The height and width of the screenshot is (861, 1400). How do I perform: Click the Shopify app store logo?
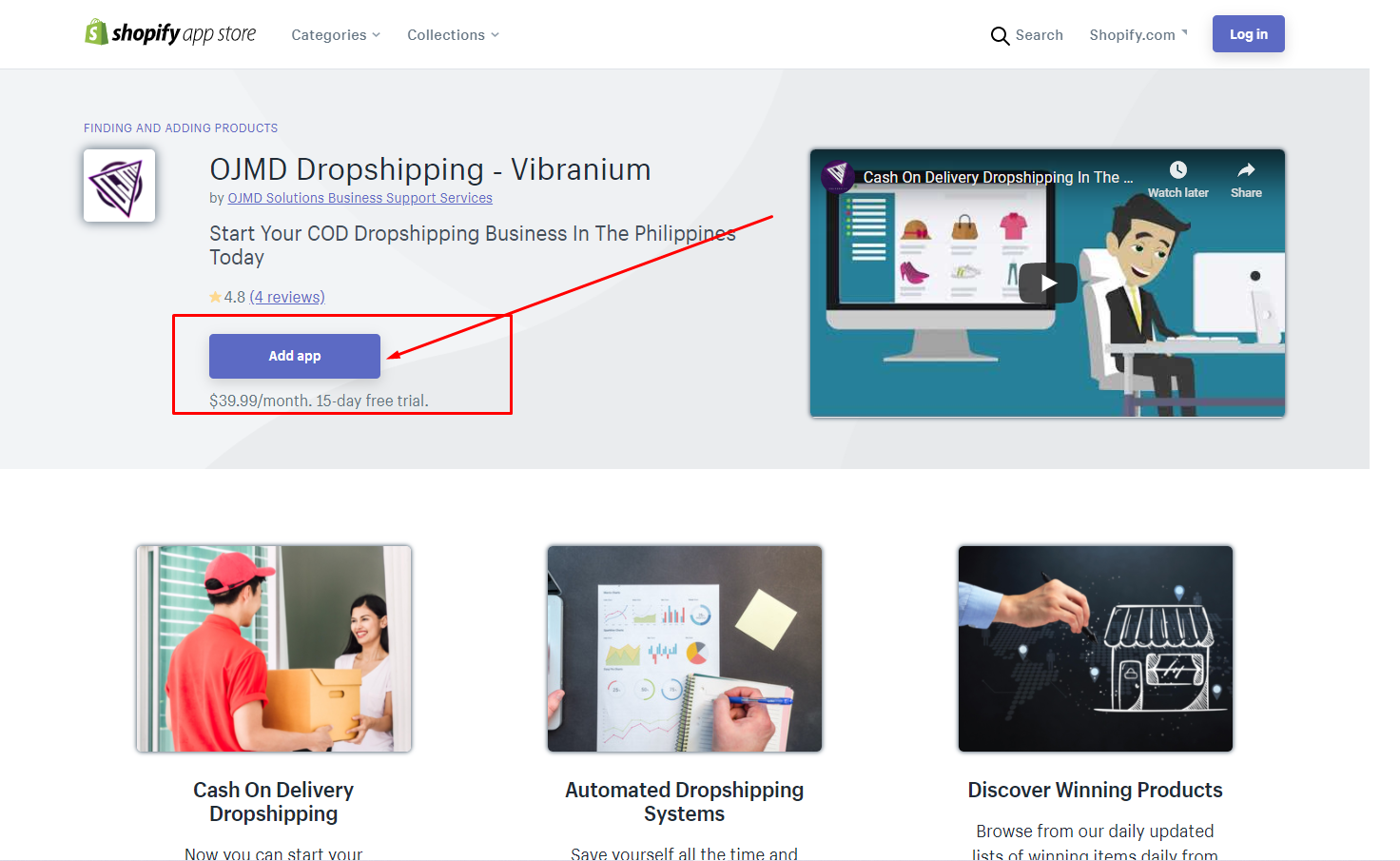pos(170,33)
